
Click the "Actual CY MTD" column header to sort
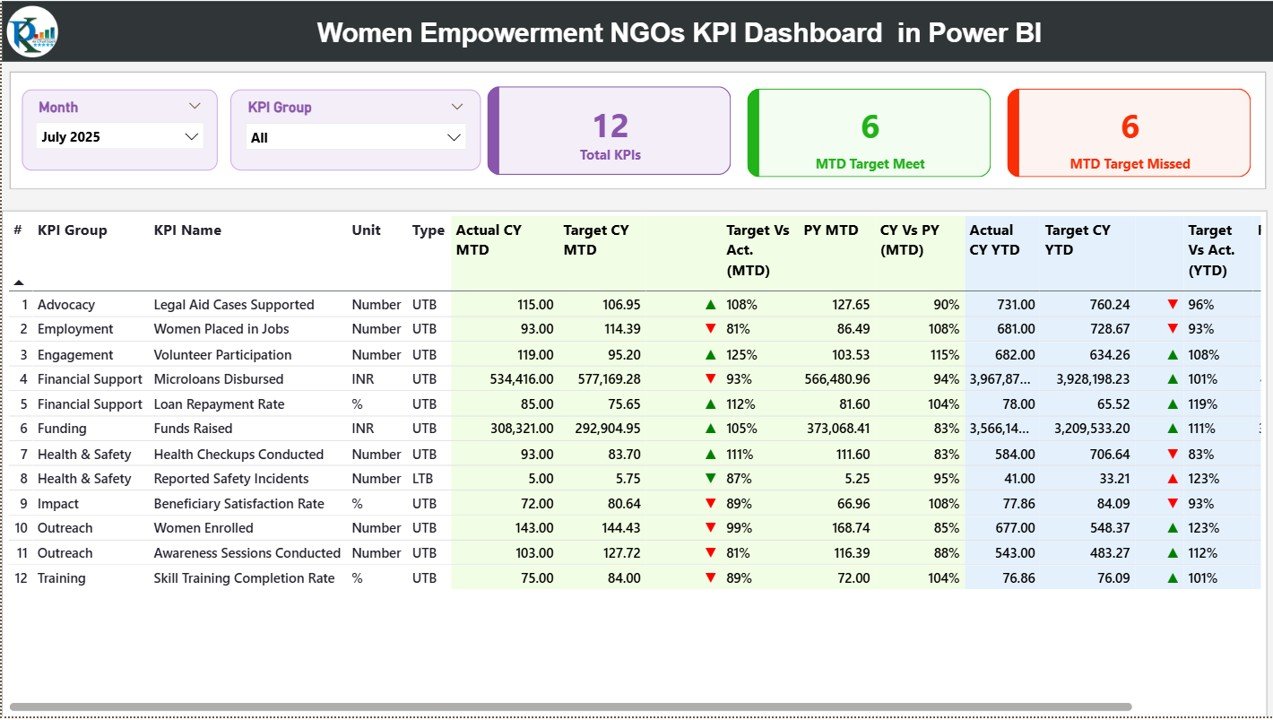[488, 240]
